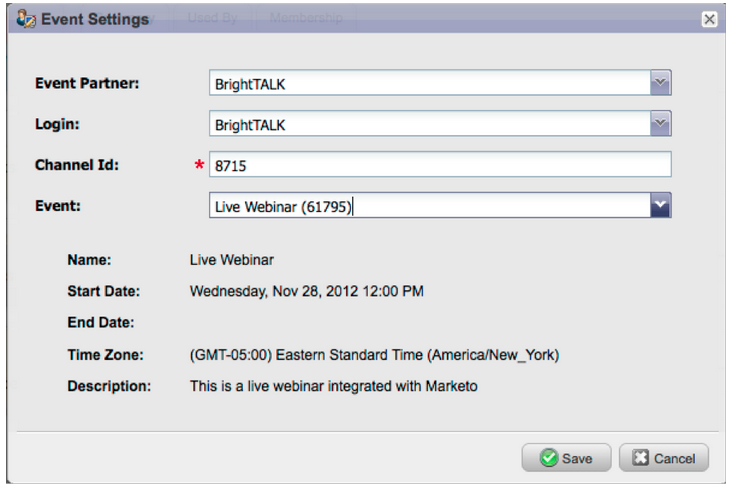Switch to the faded Membership tab

[x=306, y=18]
